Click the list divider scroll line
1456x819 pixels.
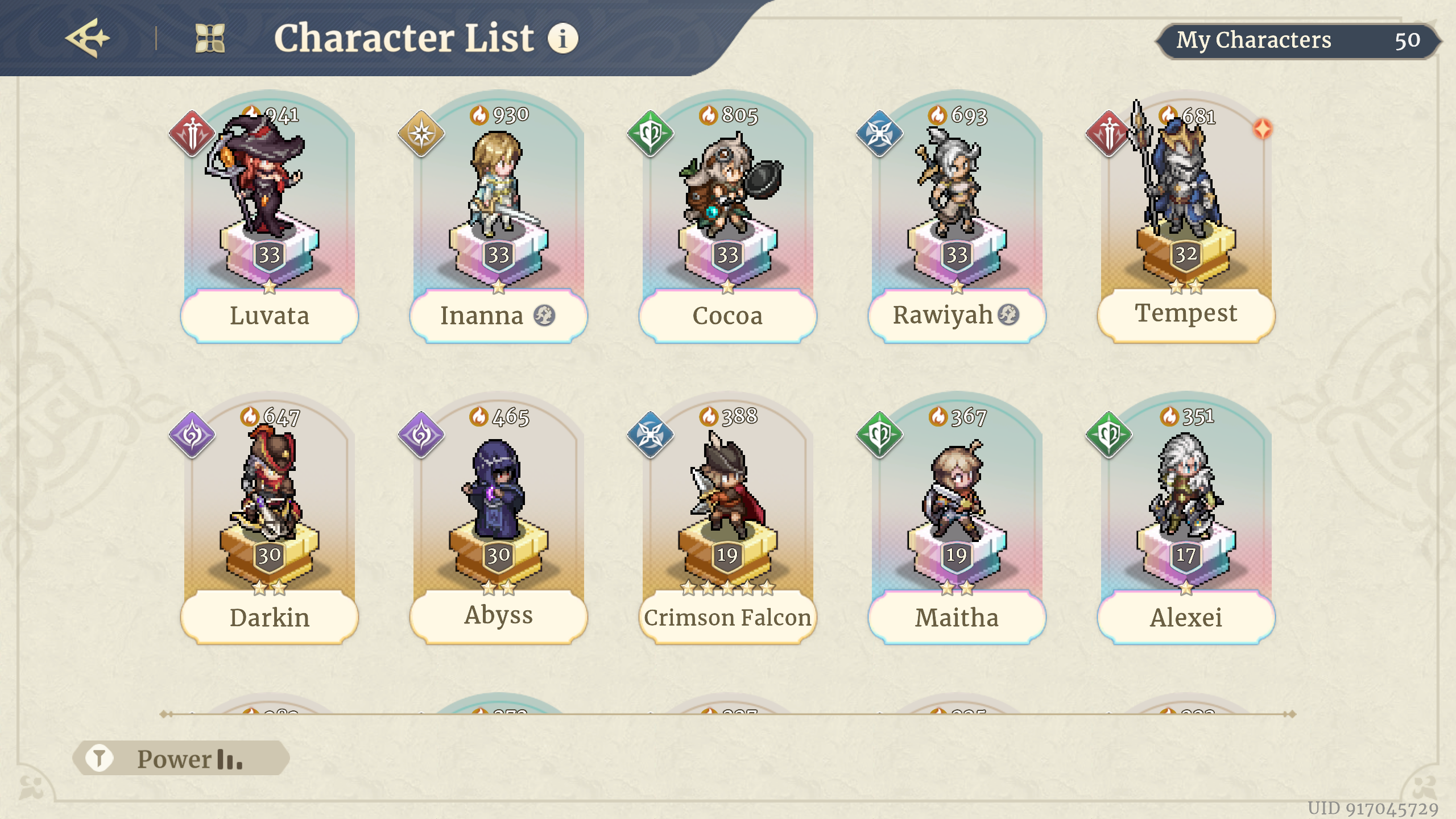pos(728,714)
